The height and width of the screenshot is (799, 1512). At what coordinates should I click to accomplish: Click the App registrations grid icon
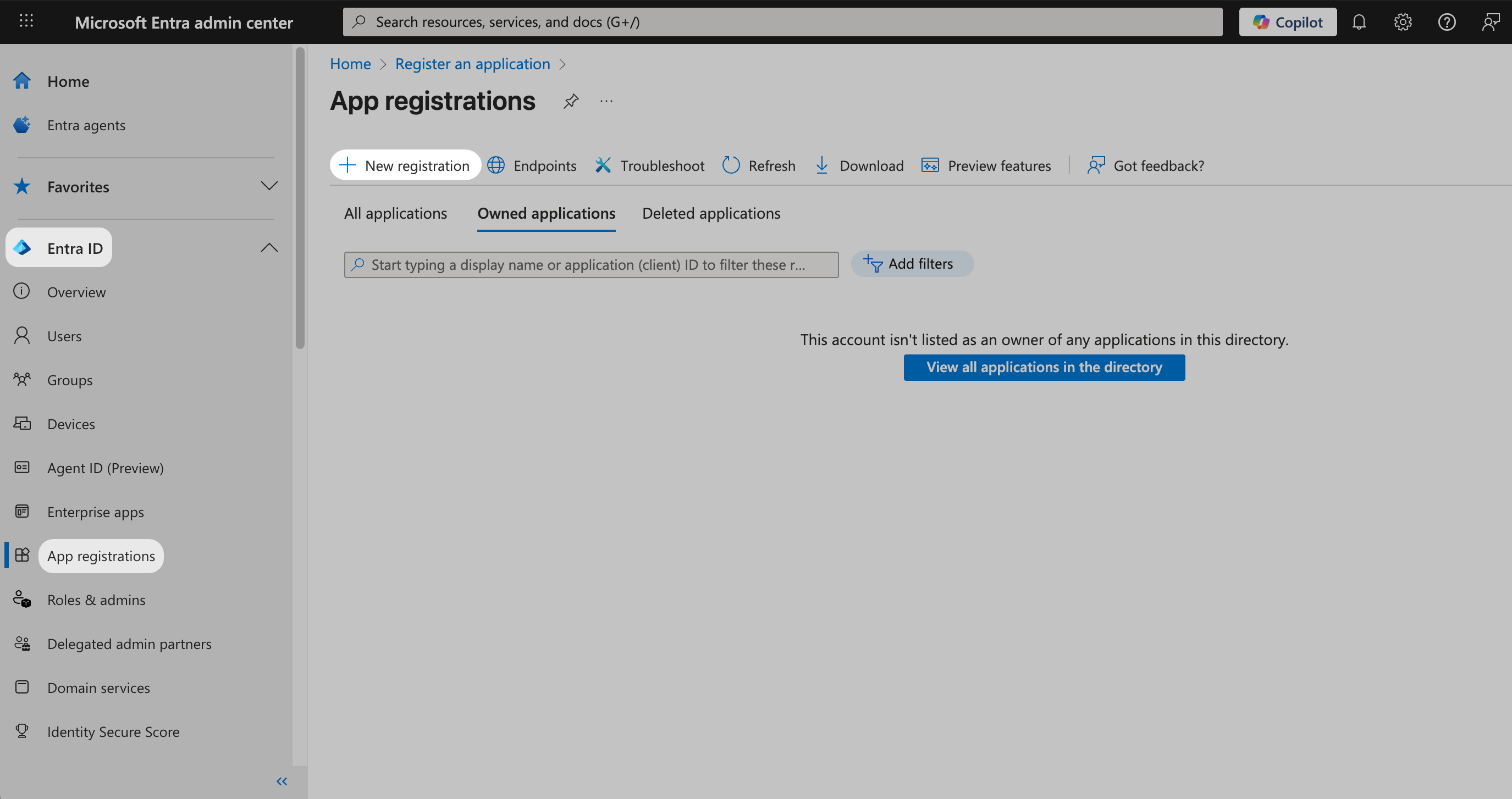pyautogui.click(x=21, y=555)
